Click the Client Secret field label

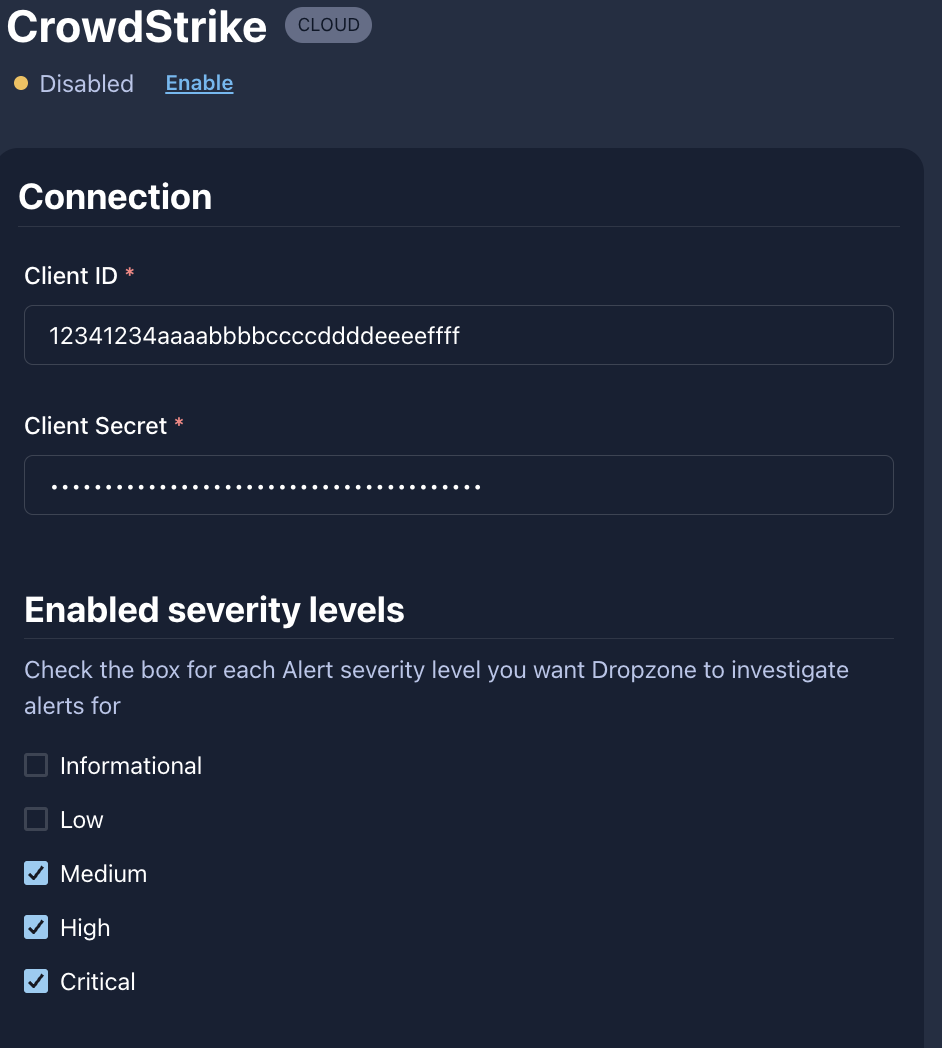[x=95, y=426]
